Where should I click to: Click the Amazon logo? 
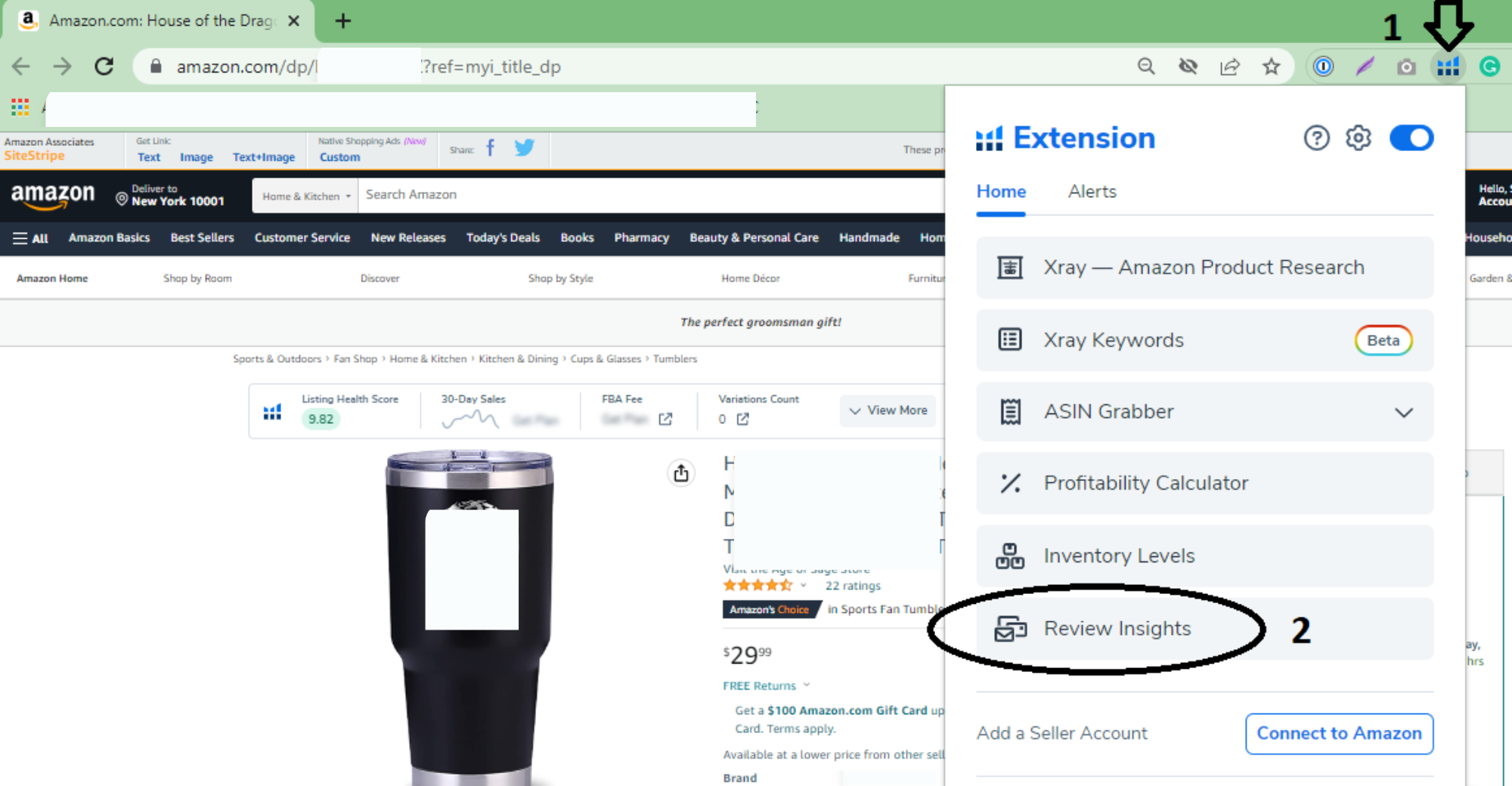[53, 196]
